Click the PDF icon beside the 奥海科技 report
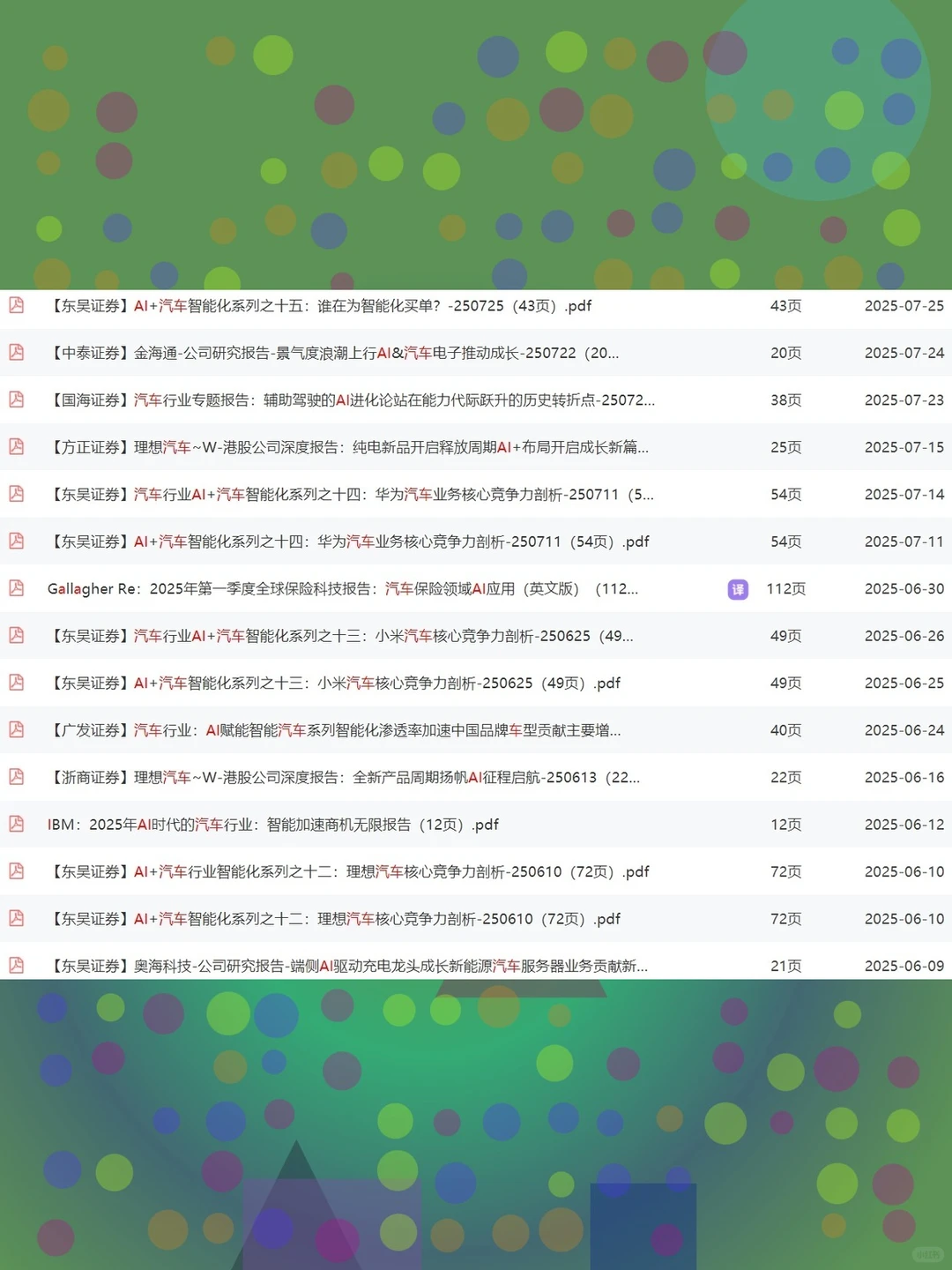This screenshot has height=1270, width=952. tap(16, 966)
